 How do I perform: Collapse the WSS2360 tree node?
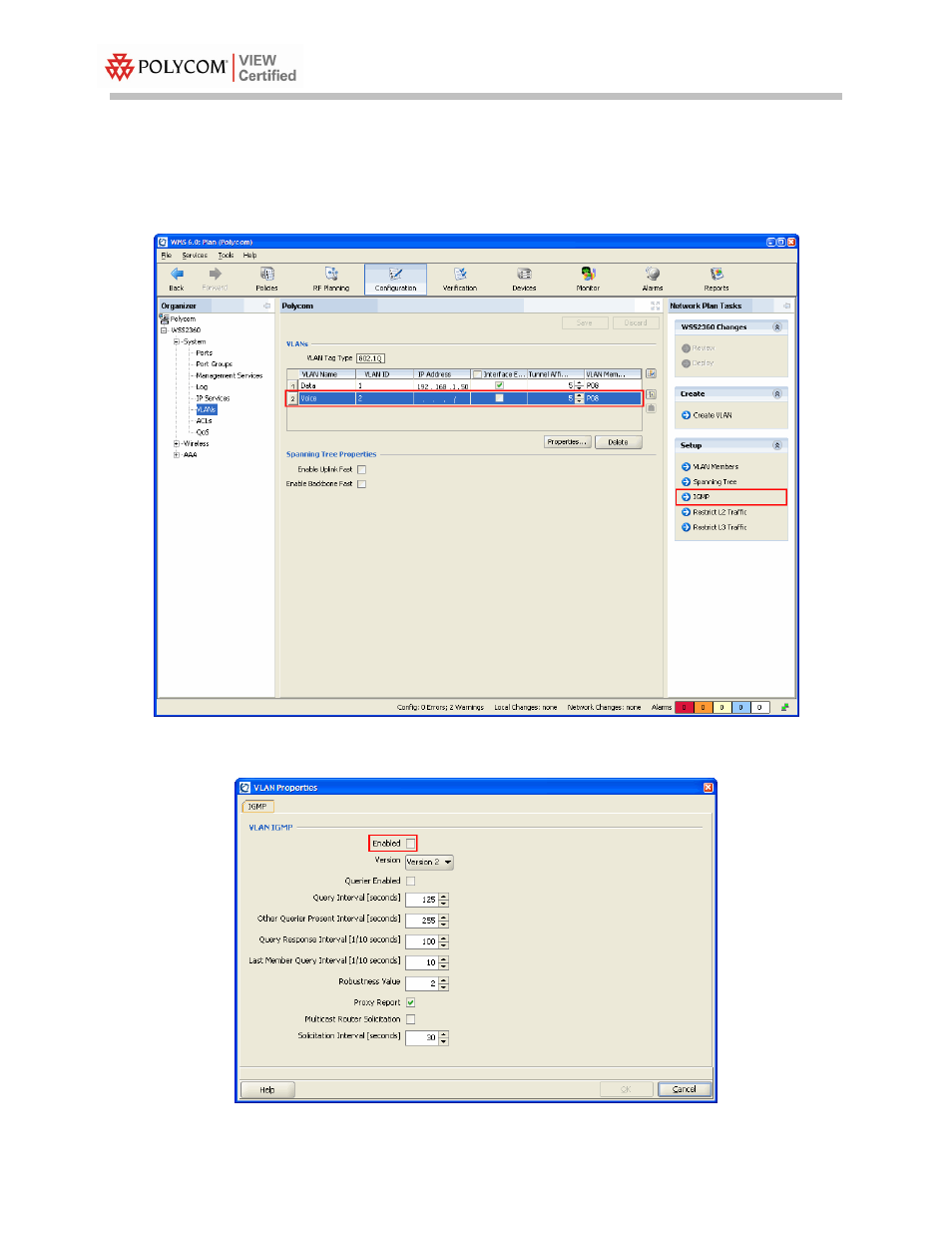(x=164, y=329)
